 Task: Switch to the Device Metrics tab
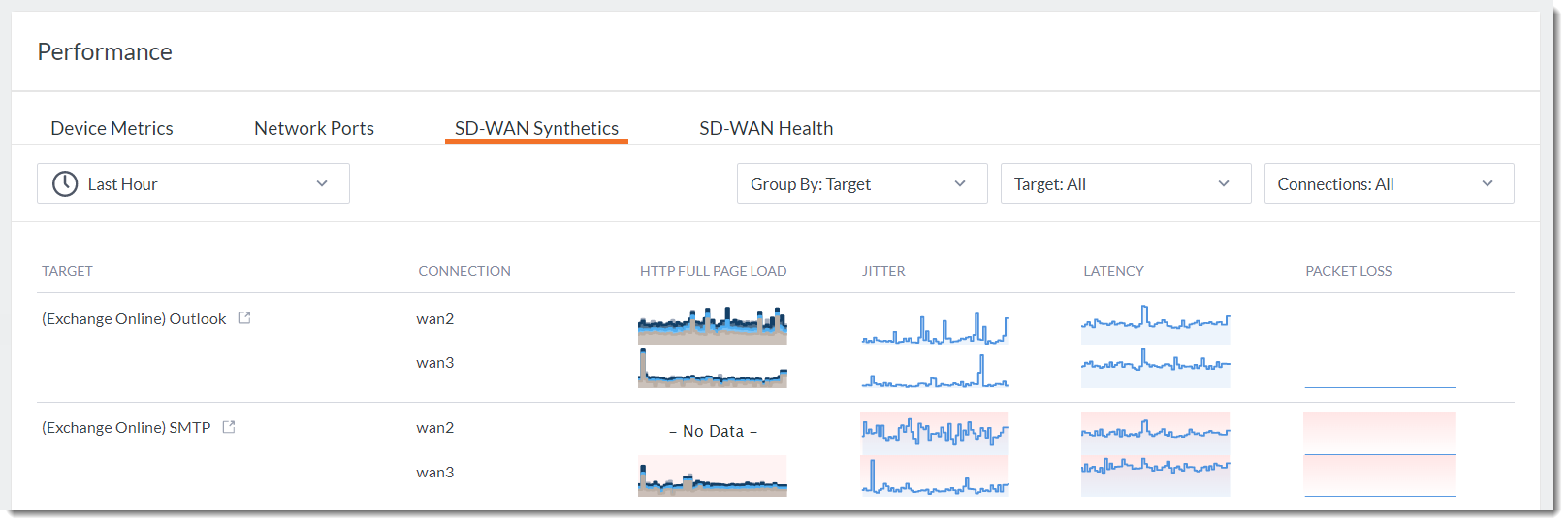tap(112, 128)
